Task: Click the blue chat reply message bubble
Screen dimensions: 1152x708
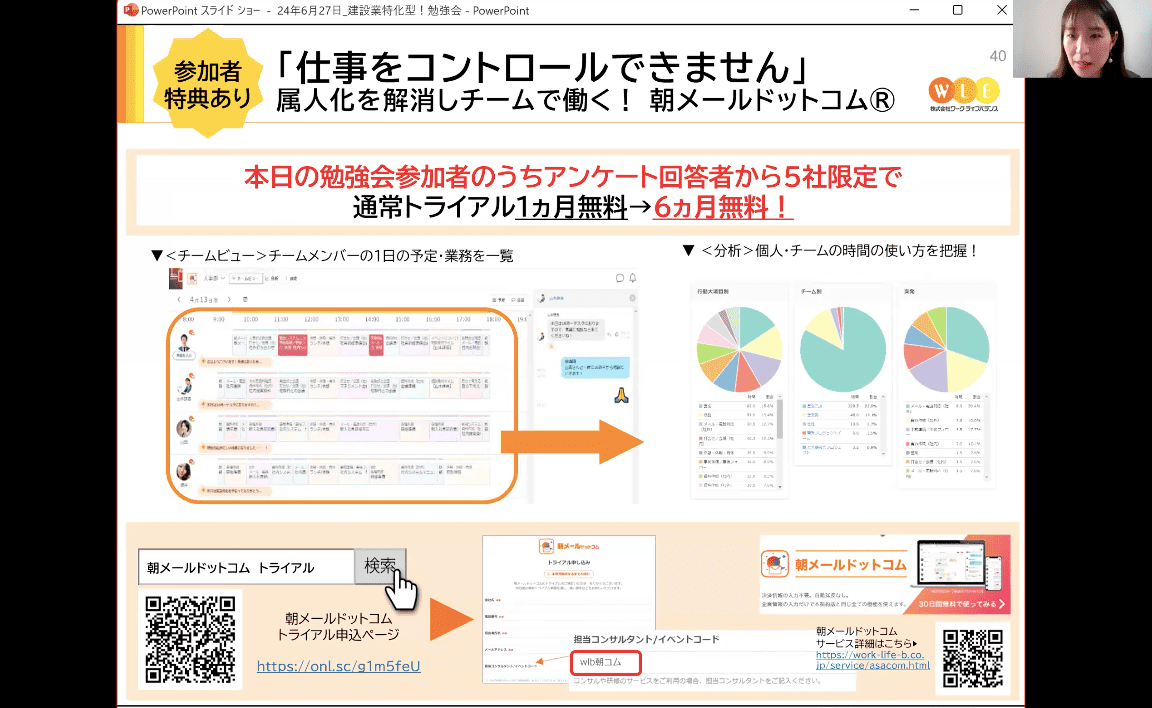Action: click(595, 367)
